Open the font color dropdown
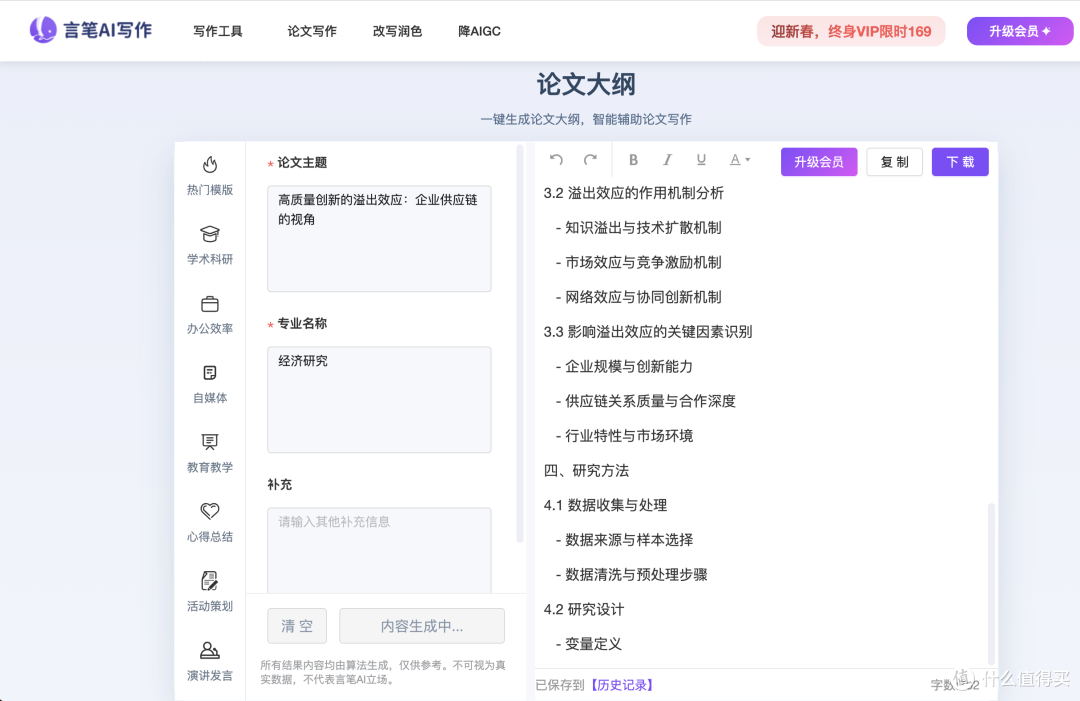Image resolution: width=1080 pixels, height=701 pixels. (740, 160)
